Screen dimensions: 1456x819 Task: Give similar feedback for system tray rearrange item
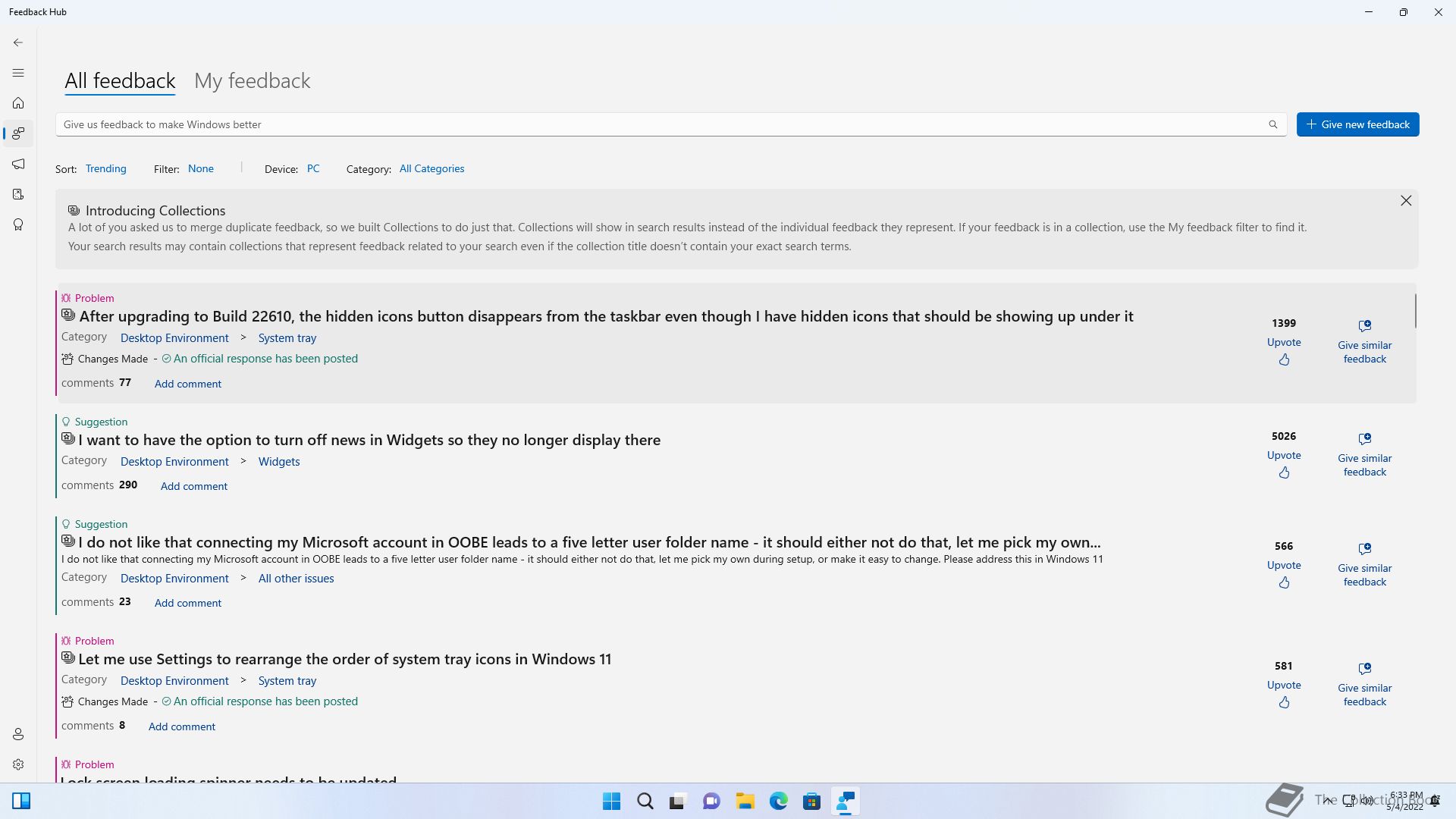1365,685
